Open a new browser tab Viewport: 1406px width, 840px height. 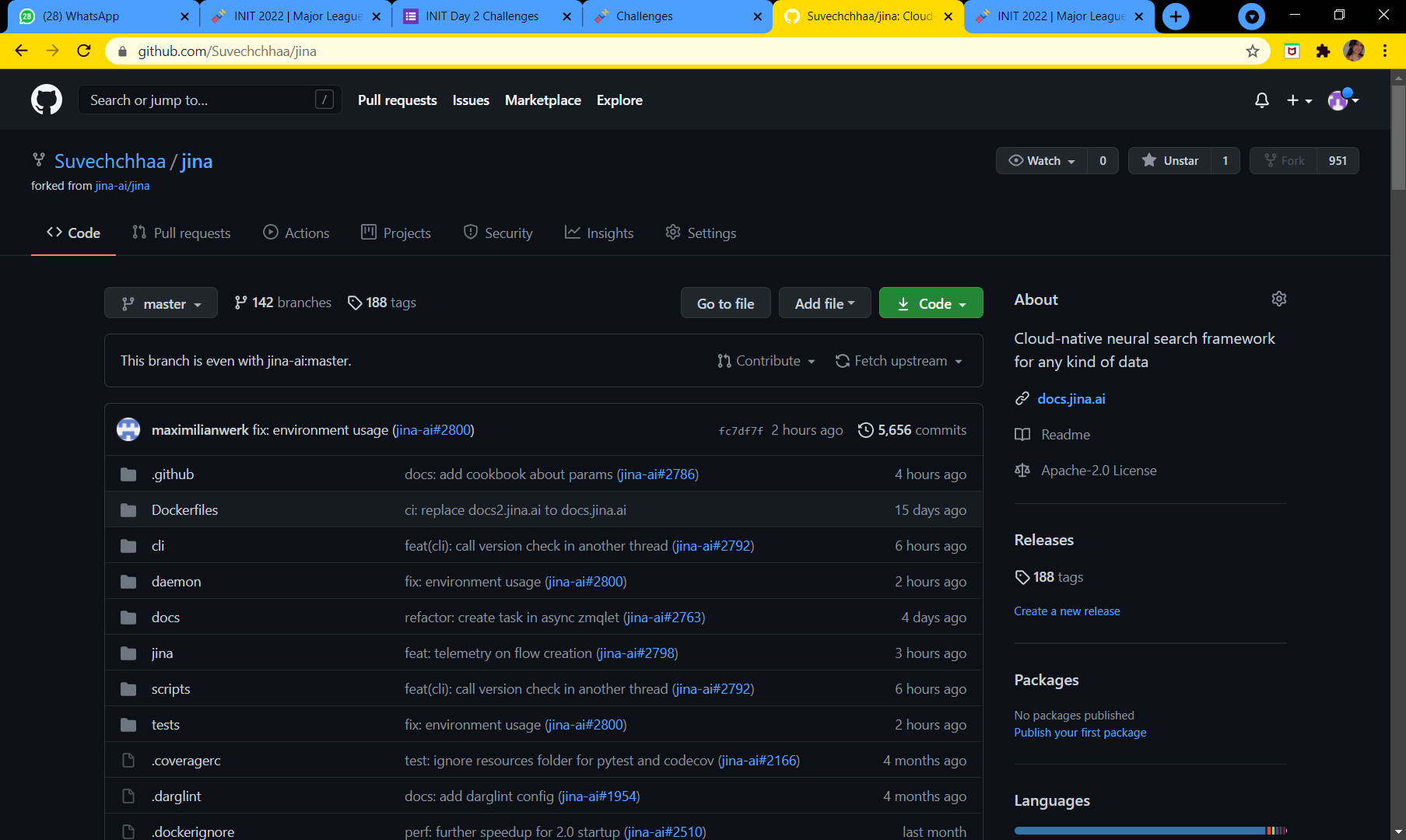pos(1176,16)
